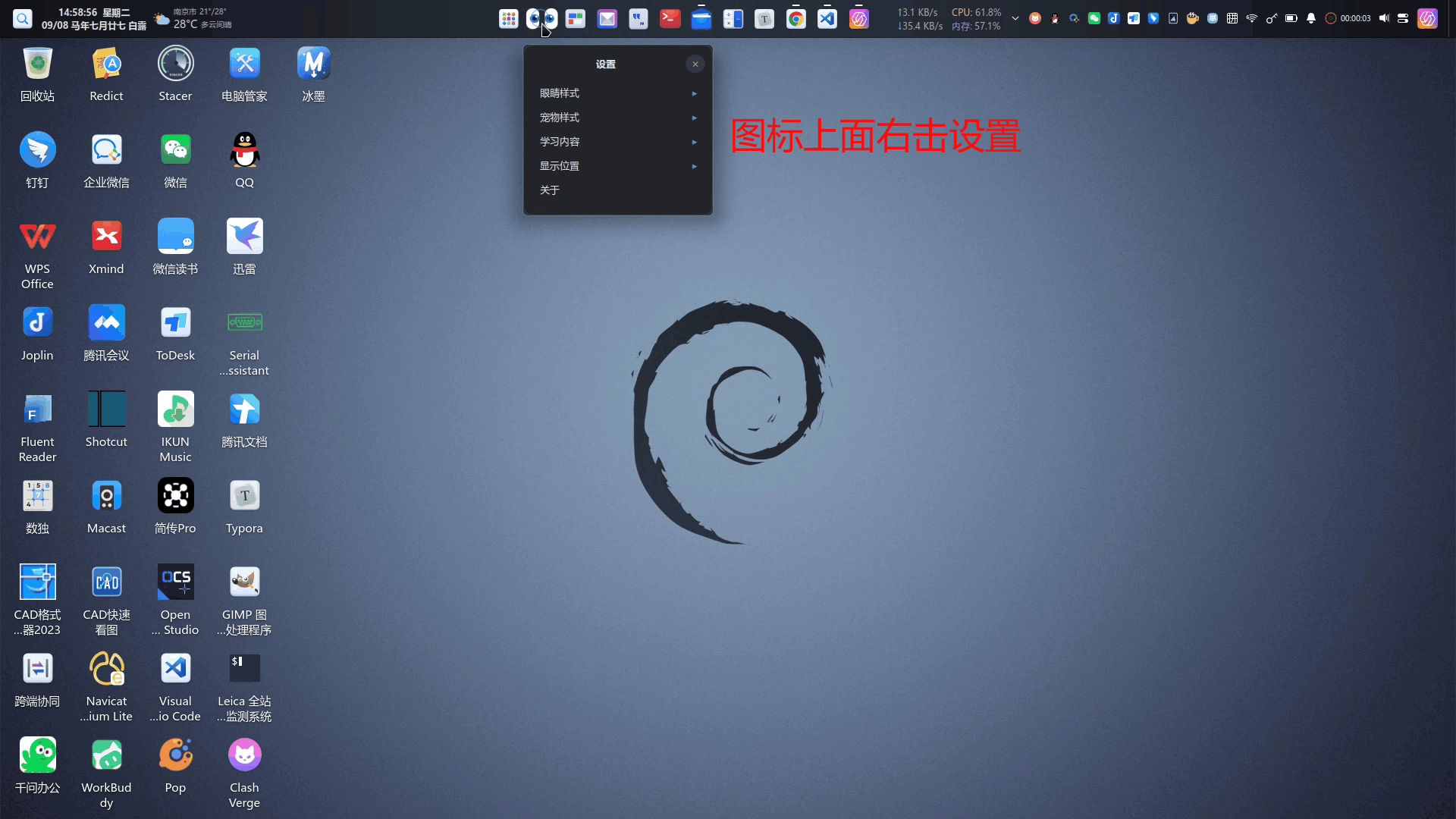Viewport: 1456px width, 819px height.
Task: Open the 宠物样式 submenu
Action: (617, 118)
